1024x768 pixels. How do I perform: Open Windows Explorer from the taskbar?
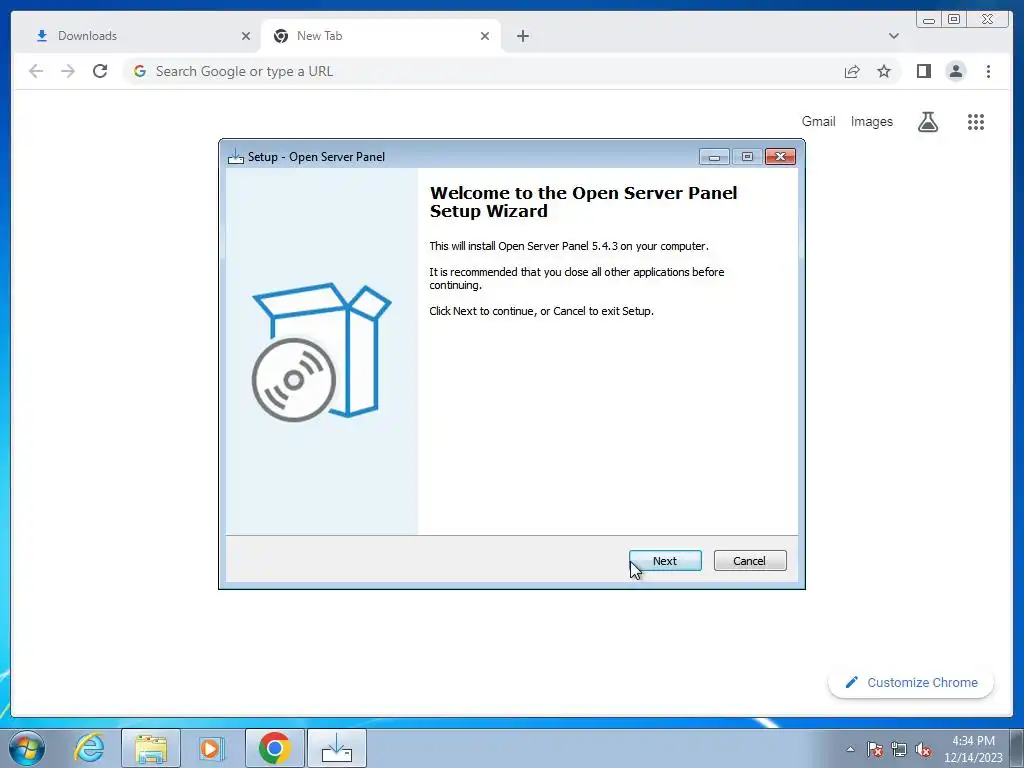coord(151,748)
